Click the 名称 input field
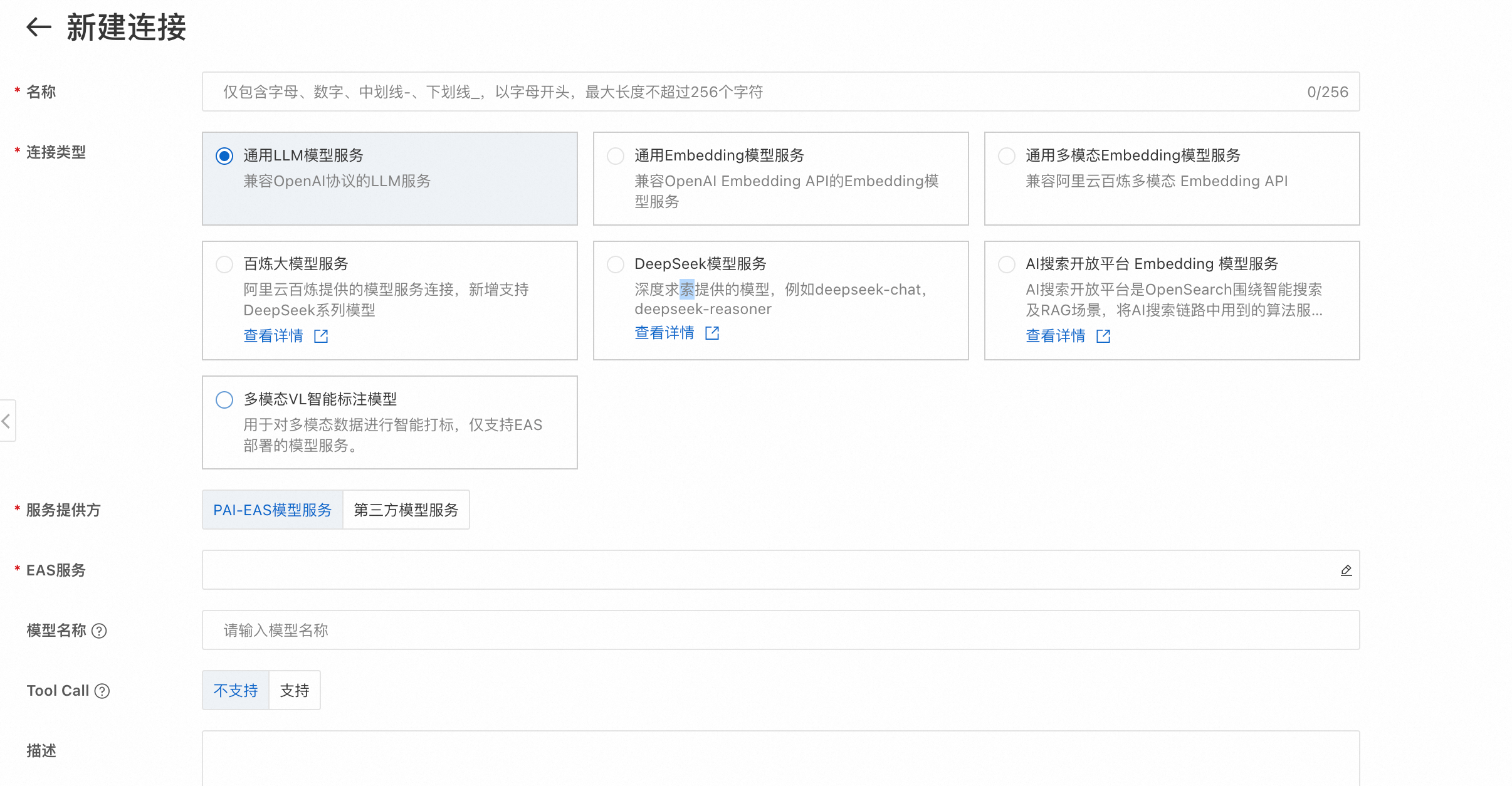1512x786 pixels. pos(752,92)
